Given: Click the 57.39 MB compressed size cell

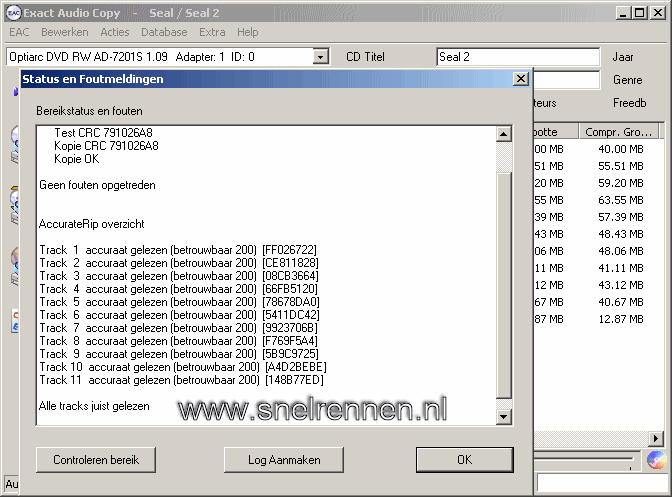Looking at the screenshot, I should point(621,217).
